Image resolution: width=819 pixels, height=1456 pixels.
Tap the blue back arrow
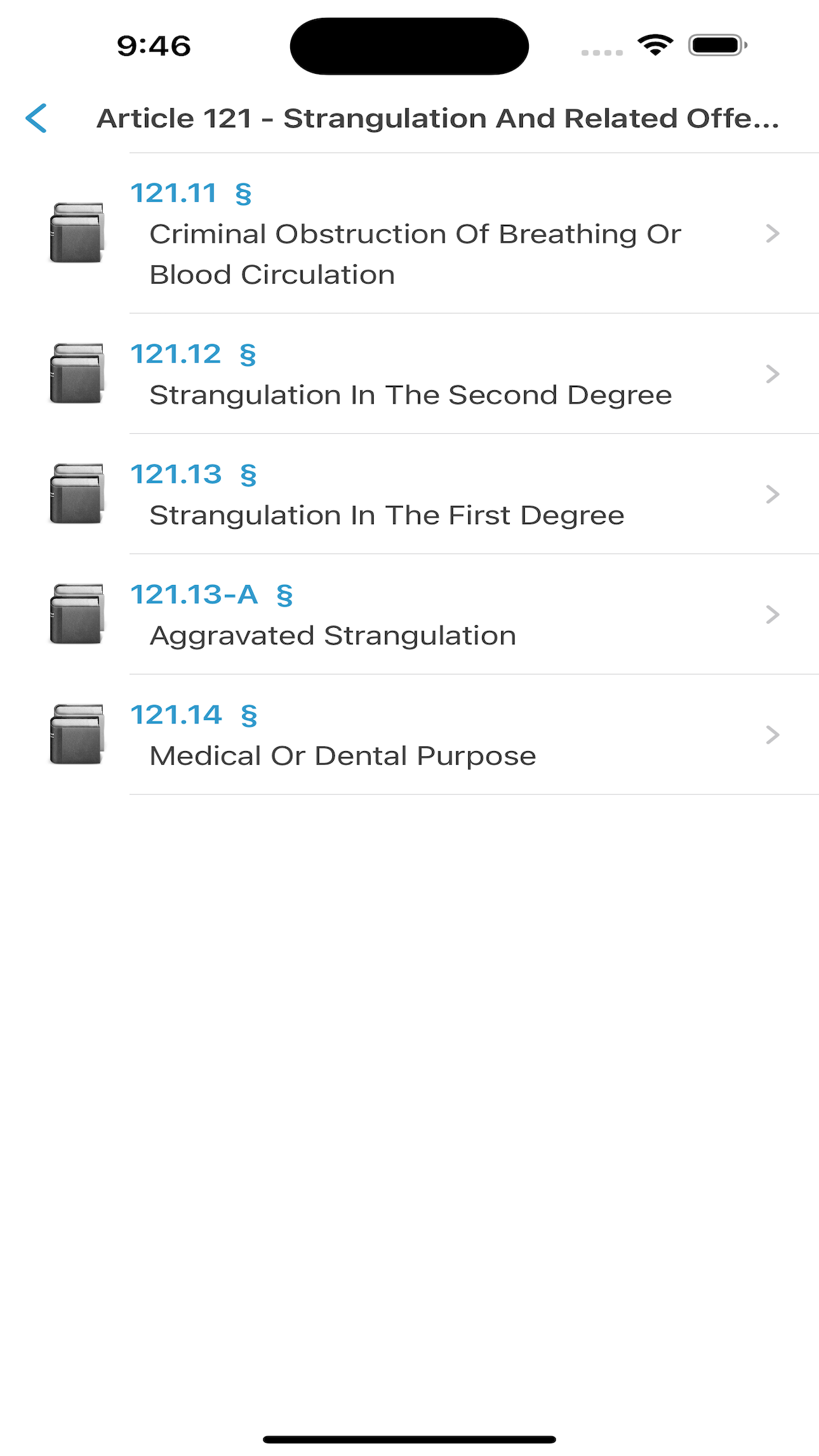coord(36,118)
